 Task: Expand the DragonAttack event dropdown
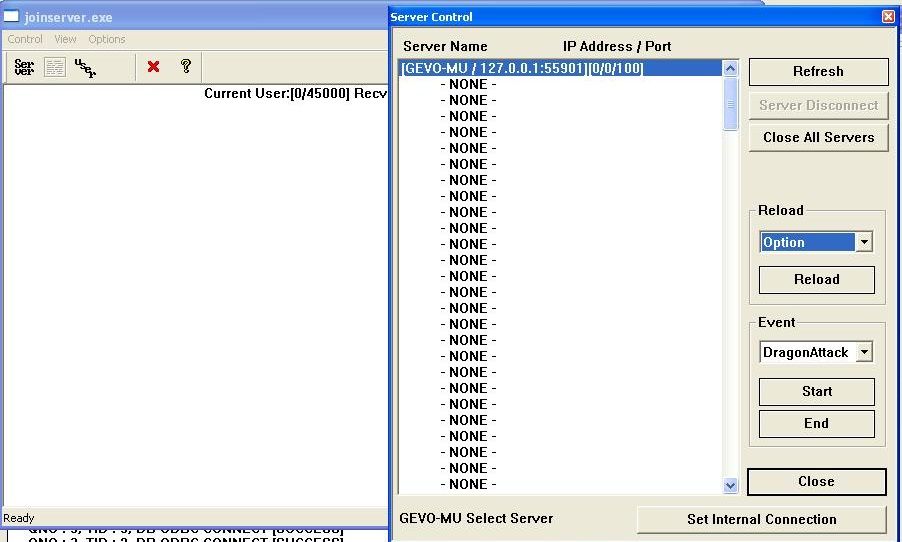tap(864, 352)
